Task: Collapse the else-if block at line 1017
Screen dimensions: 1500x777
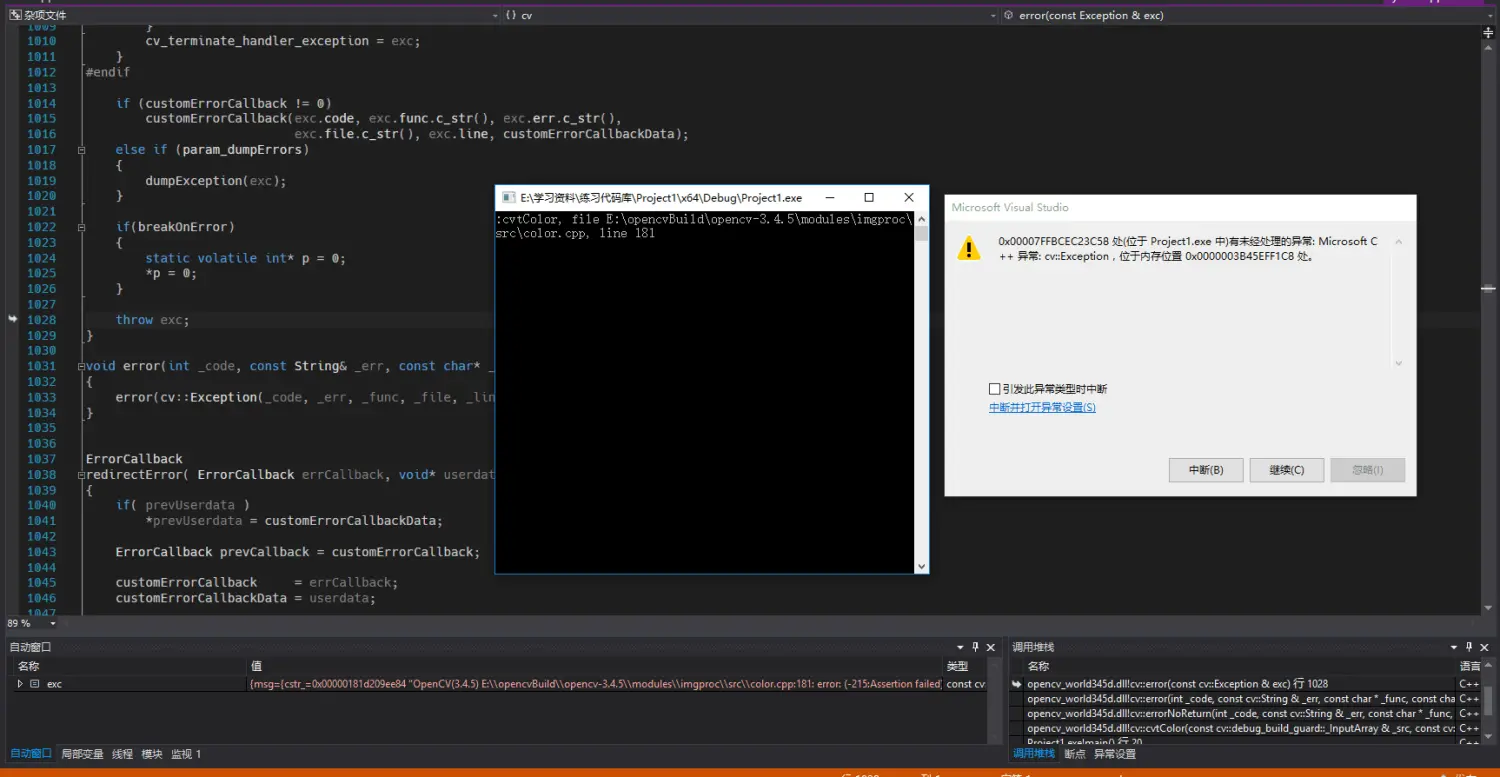Action: [x=81, y=150]
